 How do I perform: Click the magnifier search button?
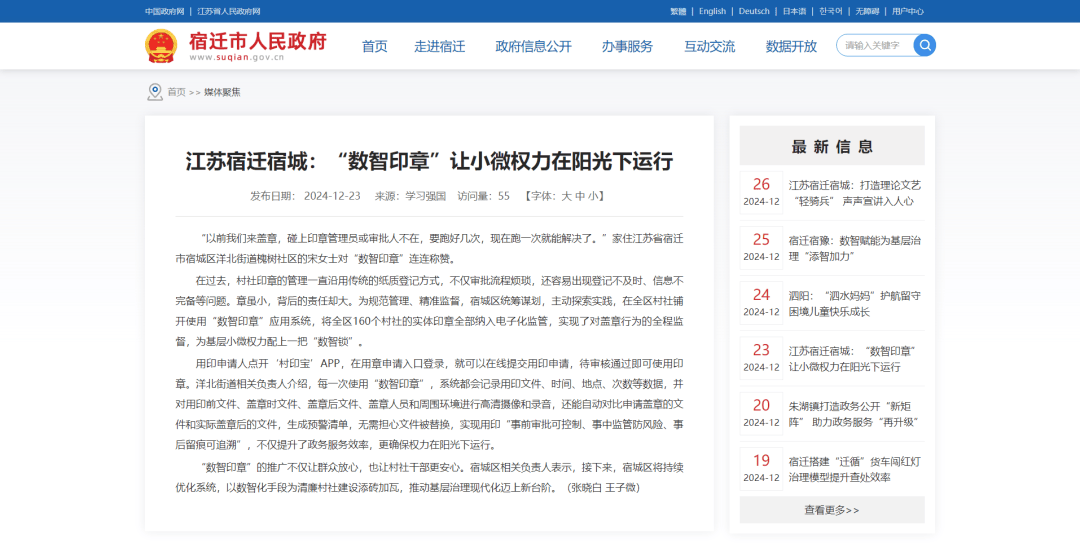(x=924, y=45)
